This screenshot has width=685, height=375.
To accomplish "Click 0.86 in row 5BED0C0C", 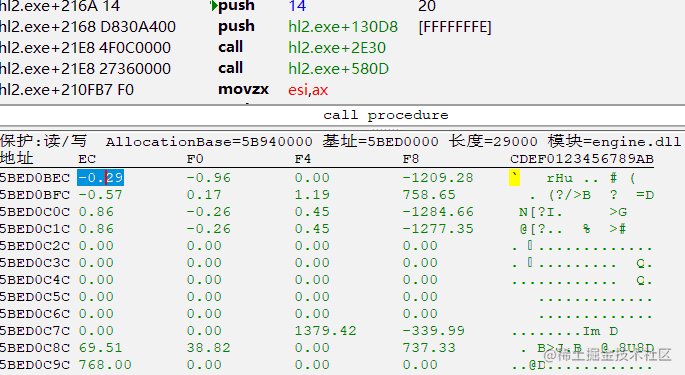I will coord(96,212).
